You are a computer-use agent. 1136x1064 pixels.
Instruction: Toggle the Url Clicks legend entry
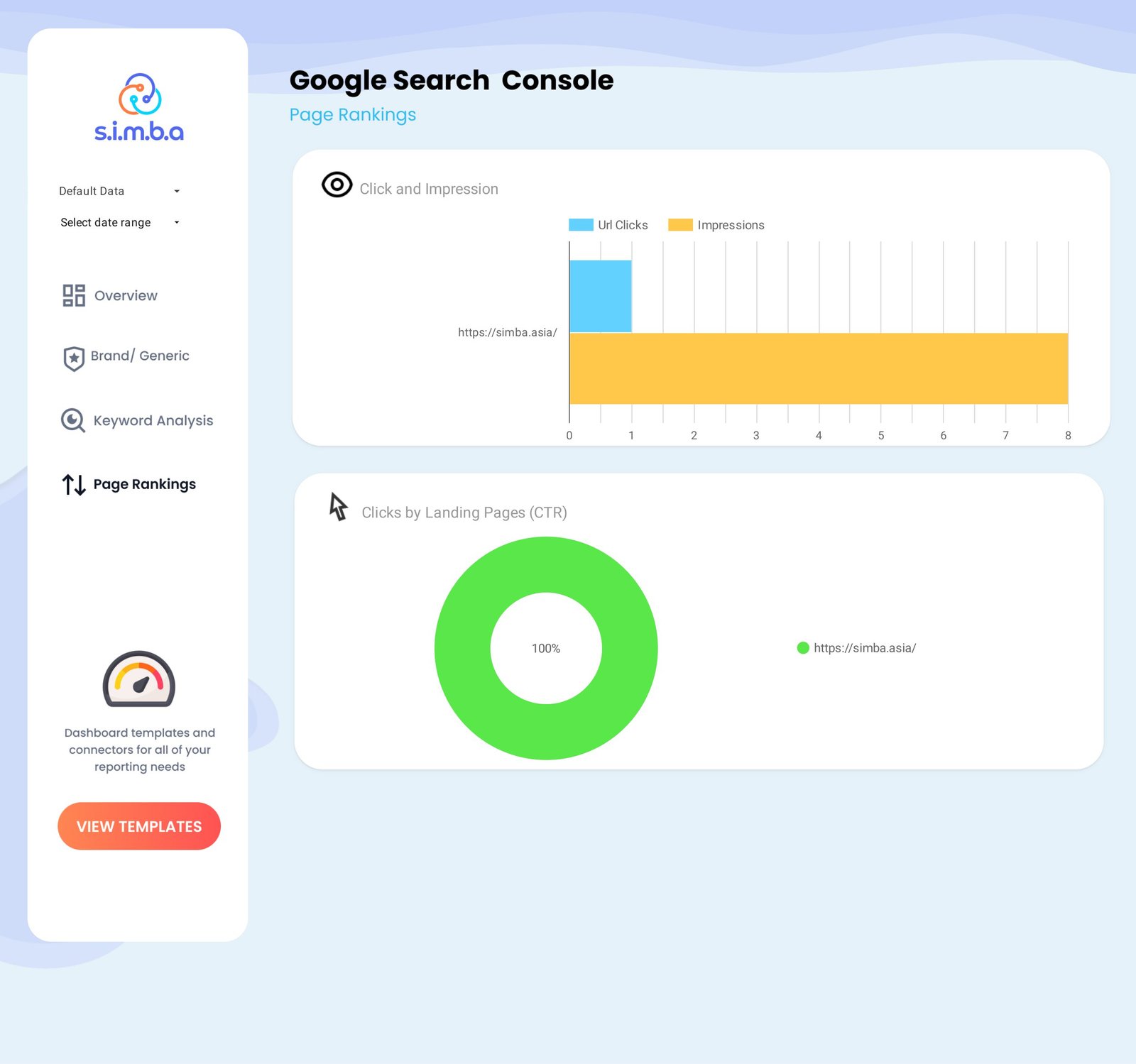pos(608,225)
